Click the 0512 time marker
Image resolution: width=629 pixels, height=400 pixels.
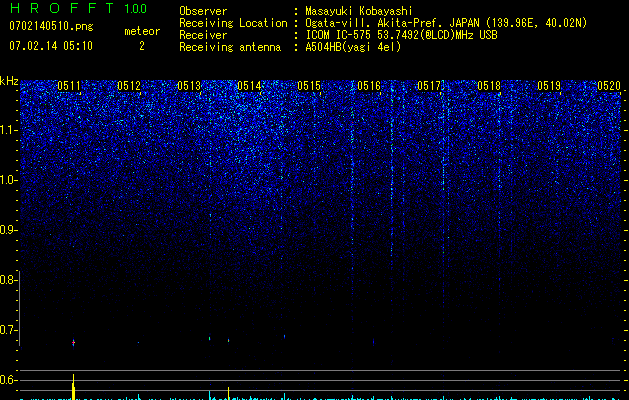(x=129, y=86)
